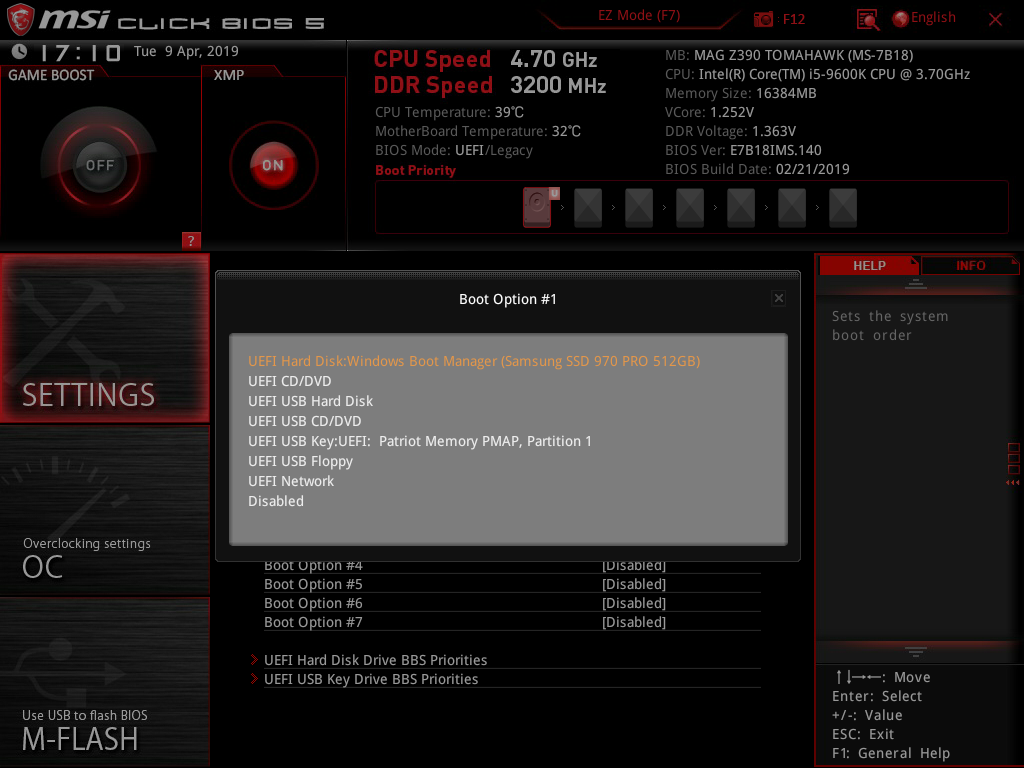This screenshot has height=768, width=1024.
Task: Toggle the XMP ON button
Action: pos(273,165)
